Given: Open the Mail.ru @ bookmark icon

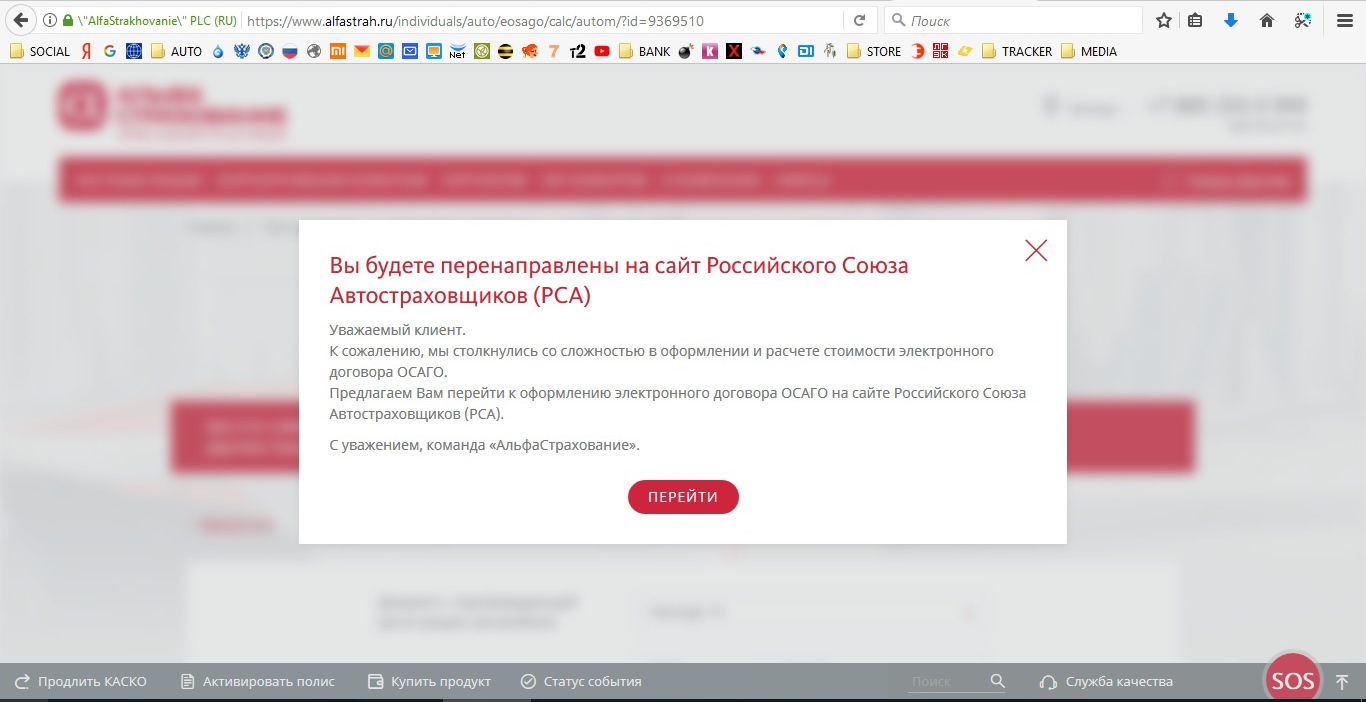Looking at the screenshot, I should (386, 51).
